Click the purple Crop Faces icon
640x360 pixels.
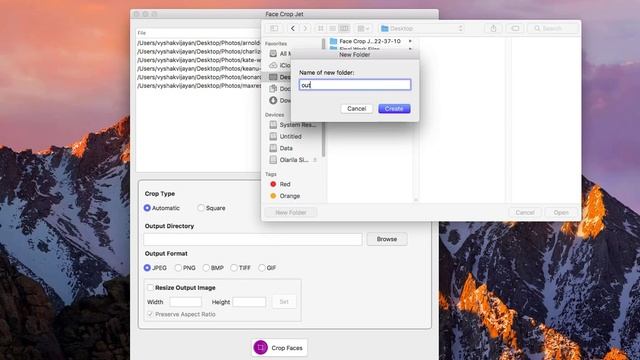260,348
